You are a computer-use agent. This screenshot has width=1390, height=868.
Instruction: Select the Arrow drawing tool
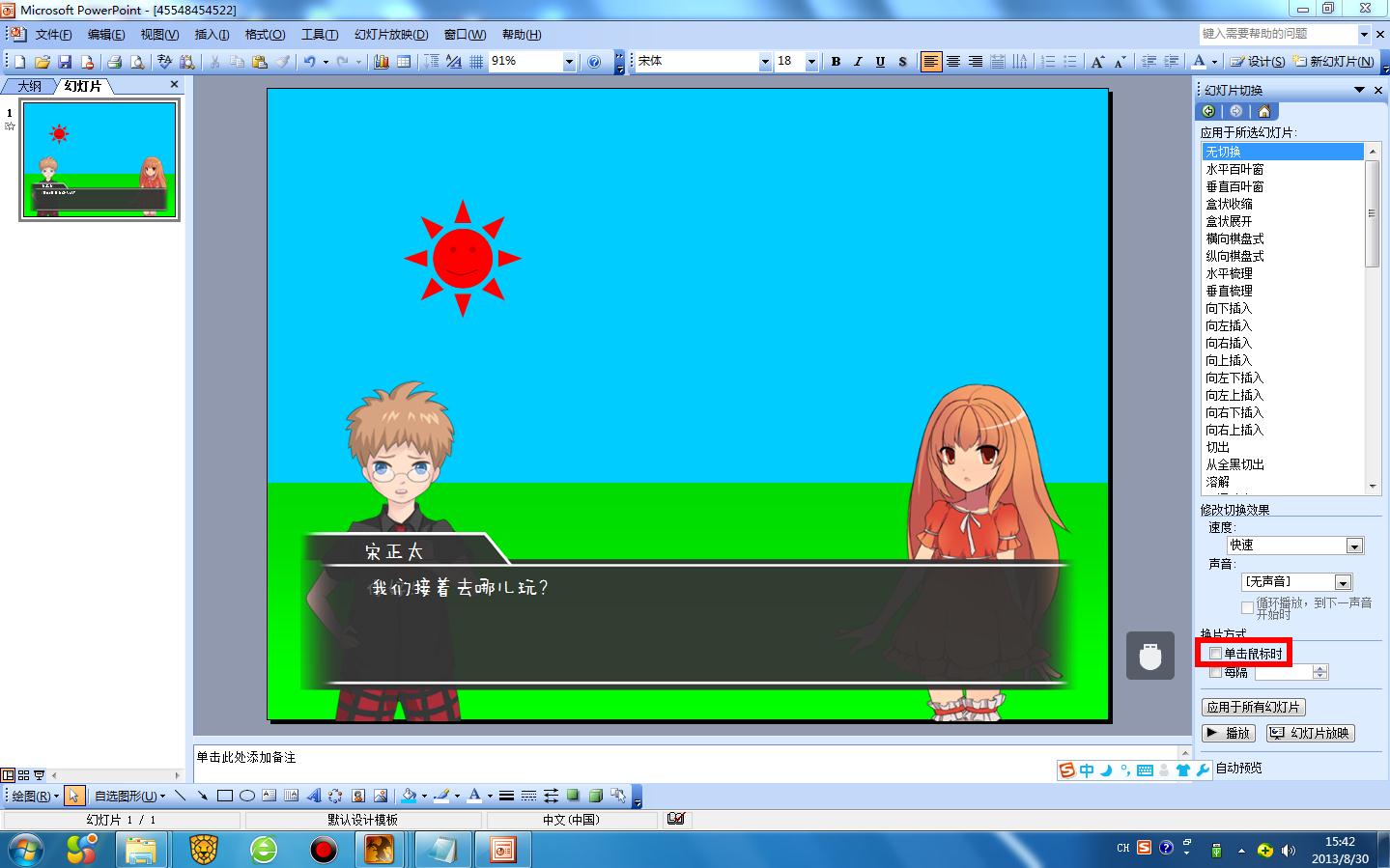[x=202, y=796]
